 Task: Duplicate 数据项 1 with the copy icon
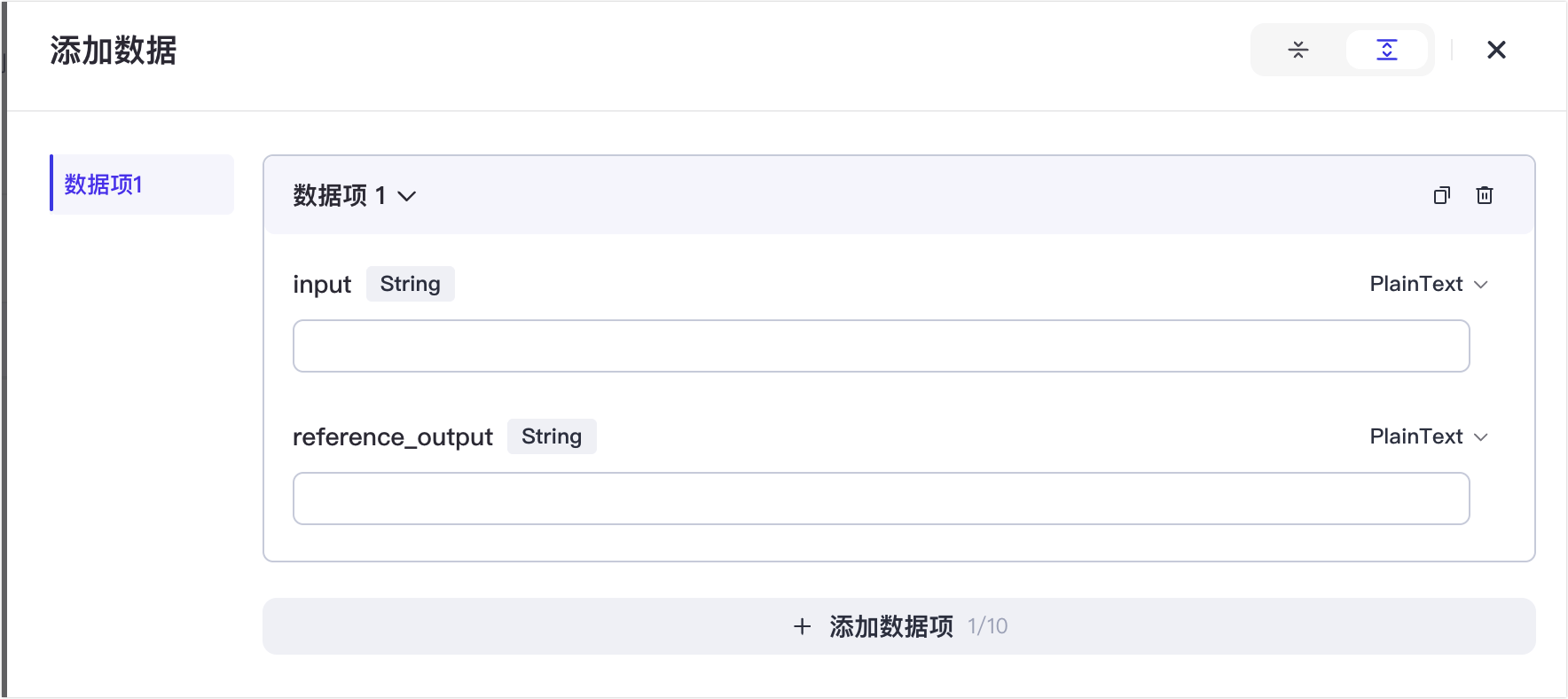click(1441, 195)
